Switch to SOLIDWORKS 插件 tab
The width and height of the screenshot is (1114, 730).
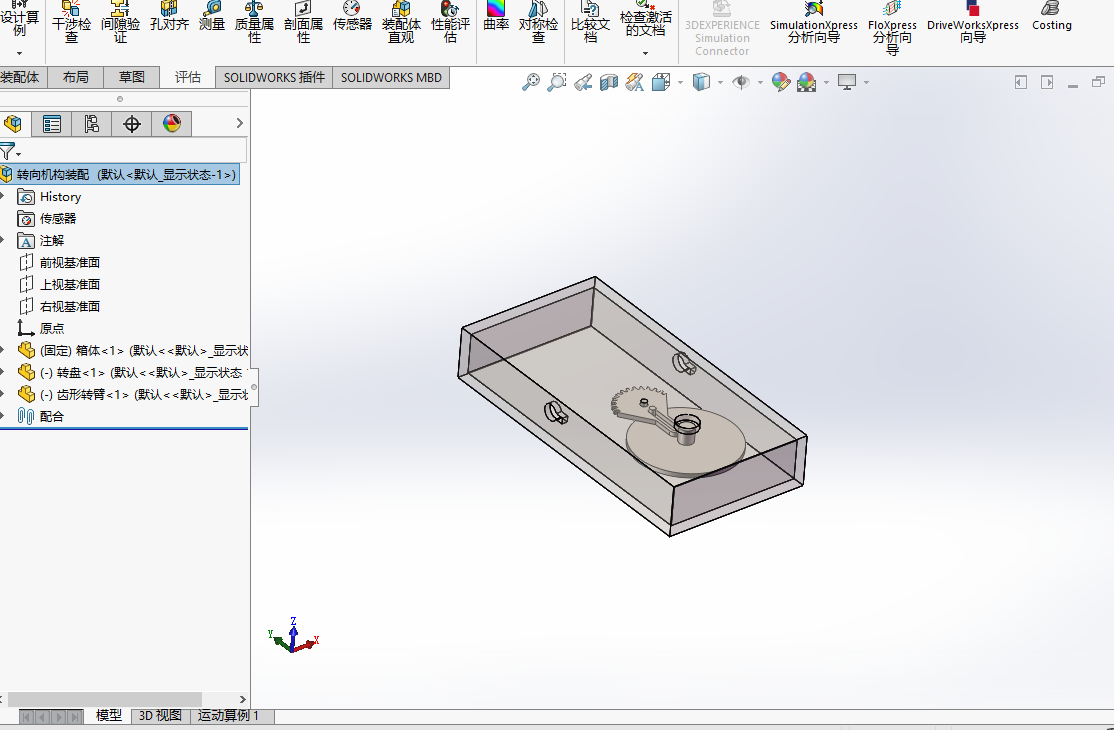click(274, 77)
